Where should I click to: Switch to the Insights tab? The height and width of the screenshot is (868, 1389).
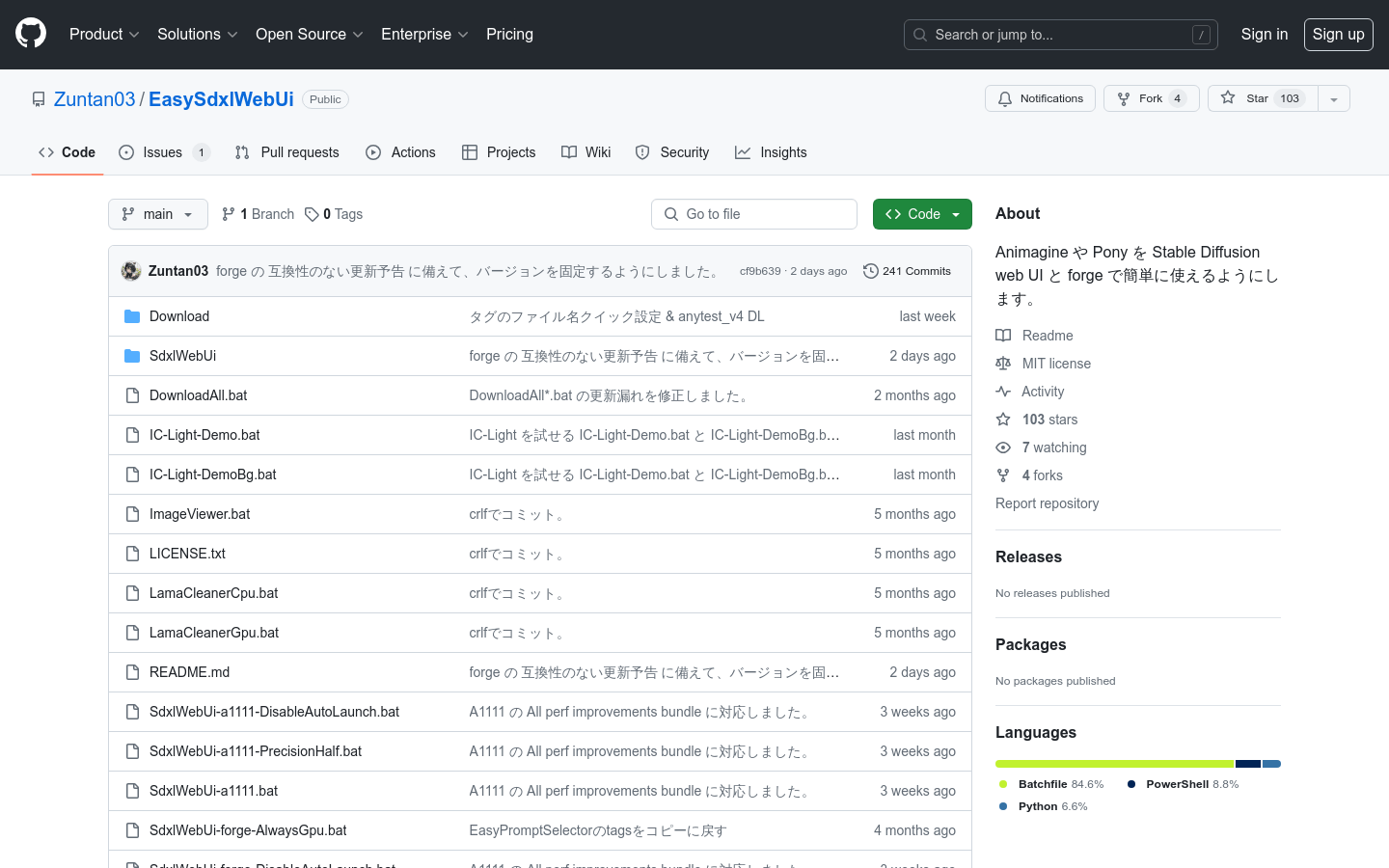(x=771, y=152)
